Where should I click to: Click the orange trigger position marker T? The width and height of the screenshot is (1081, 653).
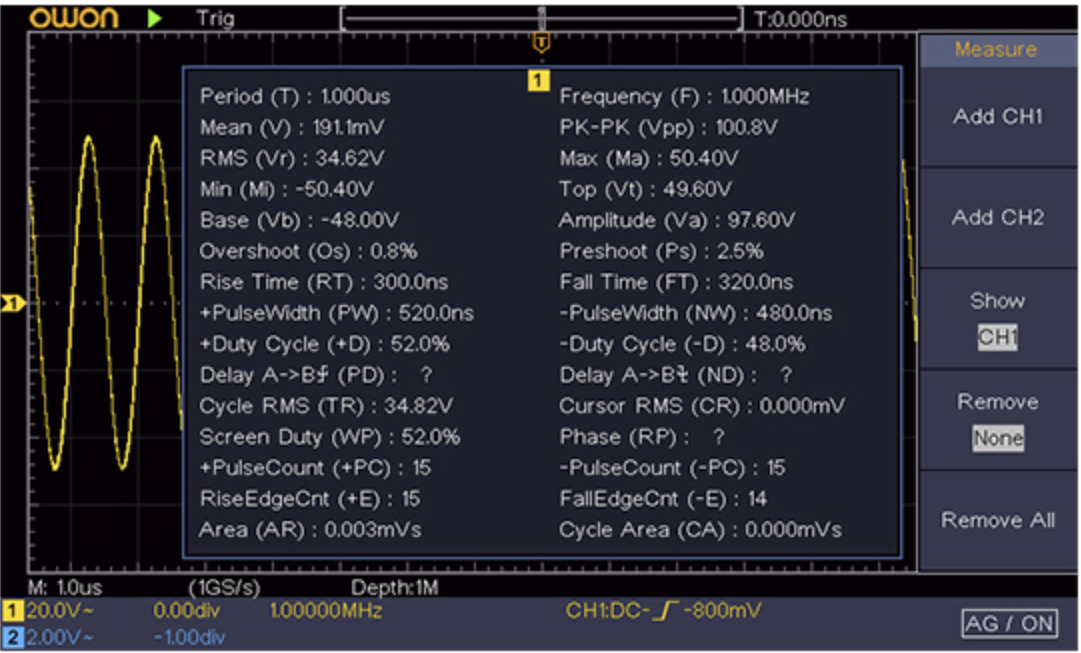541,42
